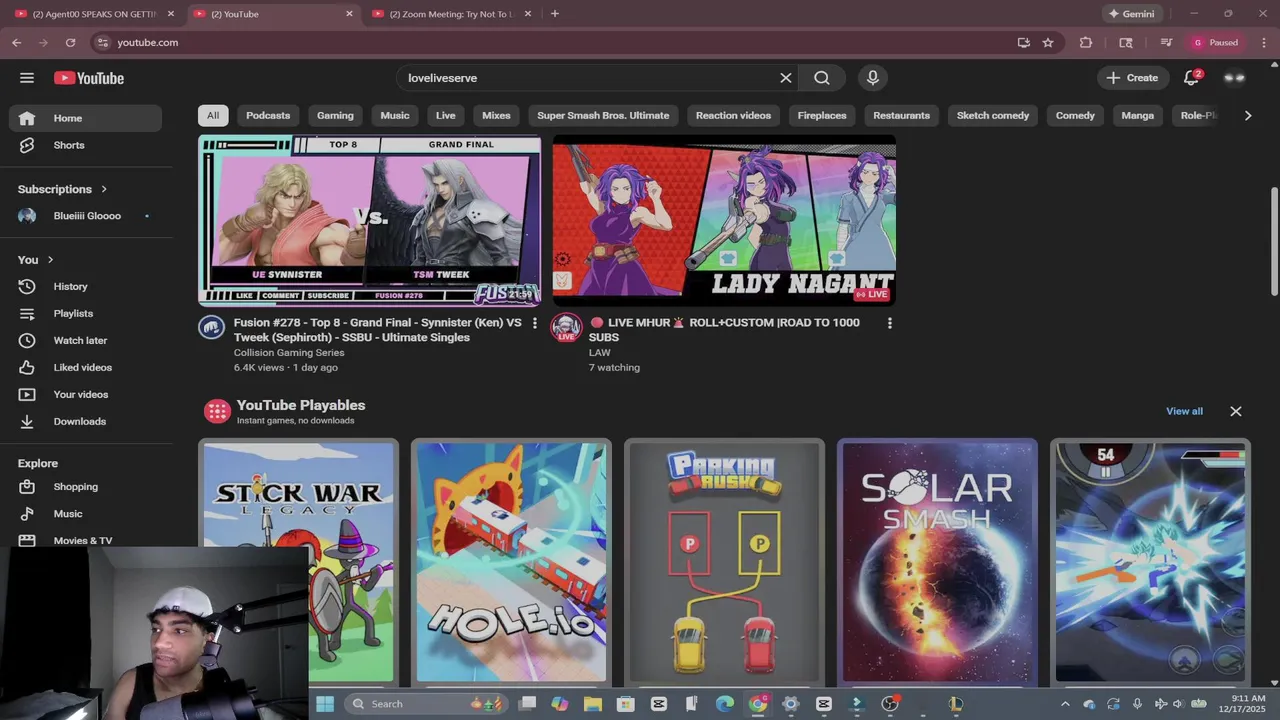
Task: Open the Windows Start menu
Action: pos(325,704)
